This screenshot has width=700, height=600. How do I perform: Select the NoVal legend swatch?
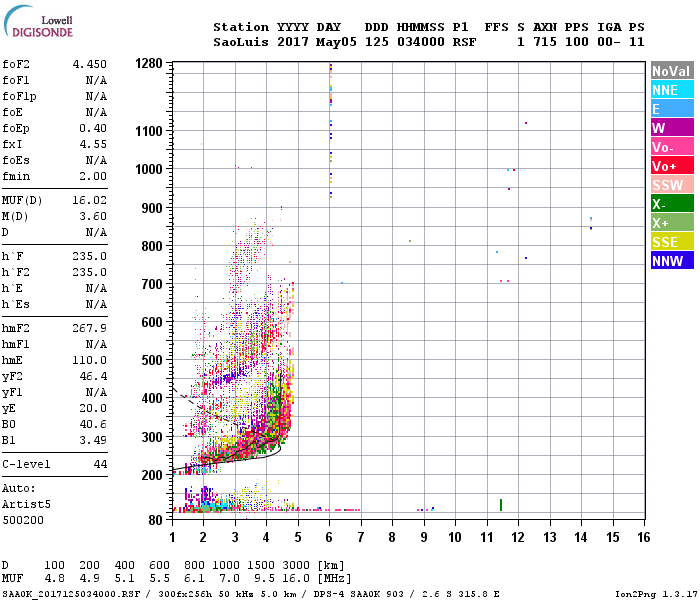[672, 71]
